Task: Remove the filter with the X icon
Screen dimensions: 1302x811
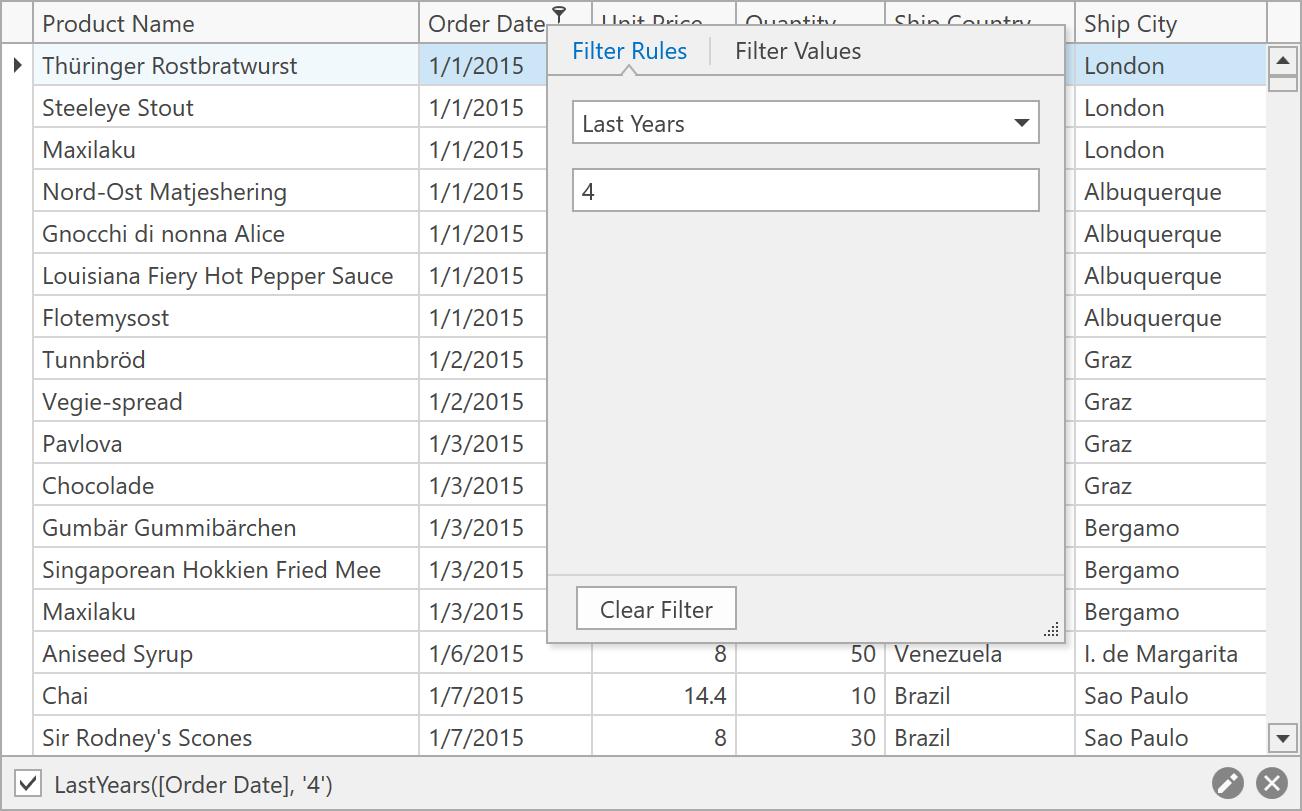Action: [1271, 783]
